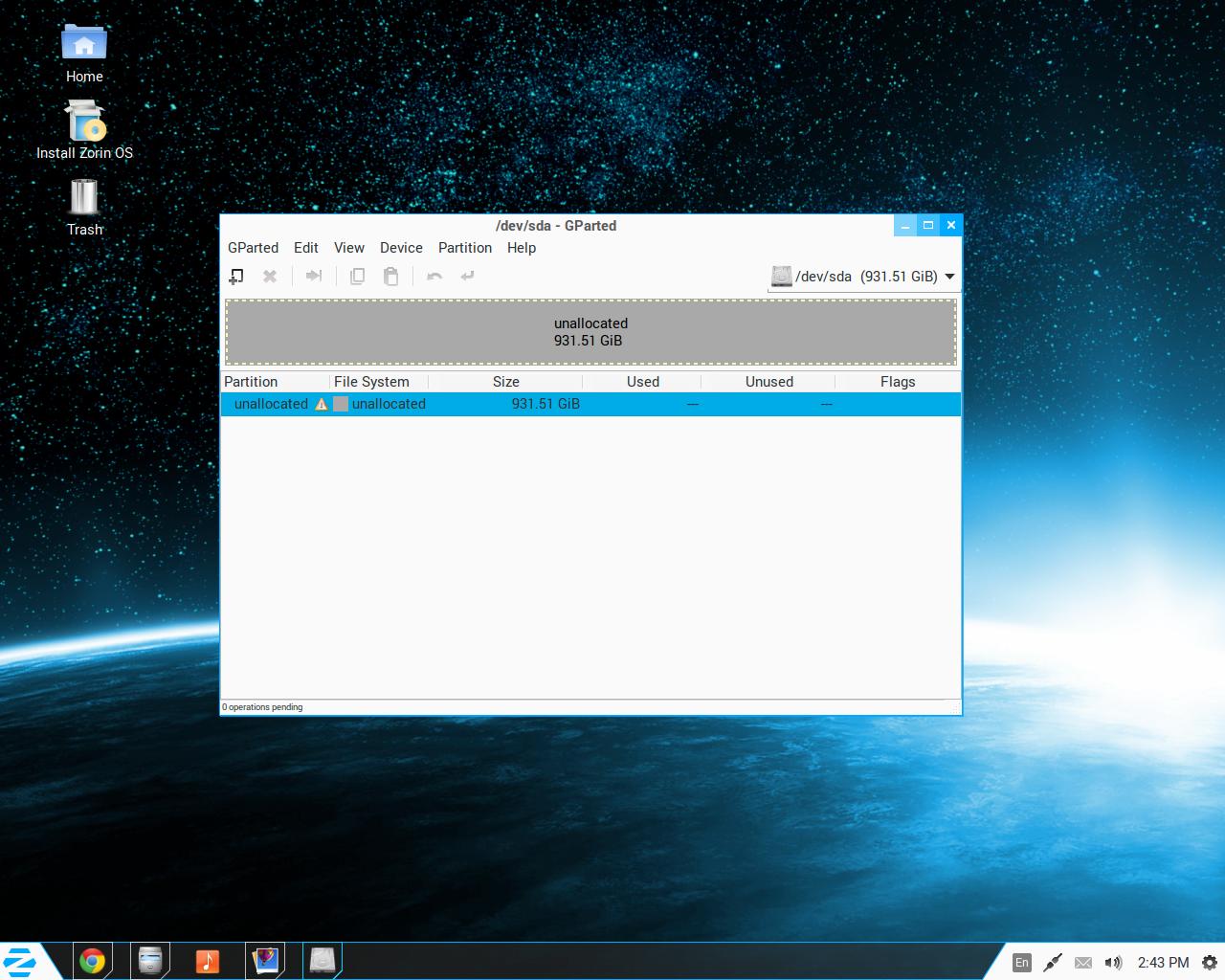Open the volume control in system tray
Viewport: 1225px width, 980px height.
click(1113, 963)
